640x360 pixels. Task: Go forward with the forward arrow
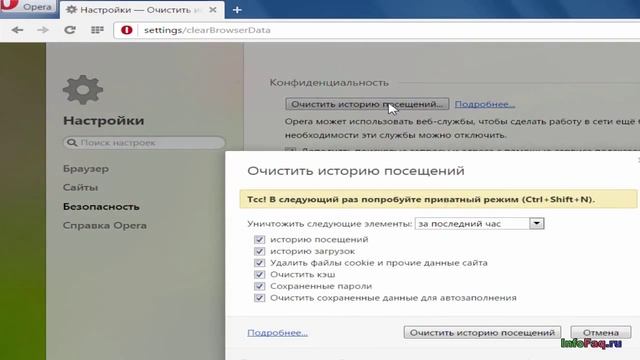click(x=43, y=30)
